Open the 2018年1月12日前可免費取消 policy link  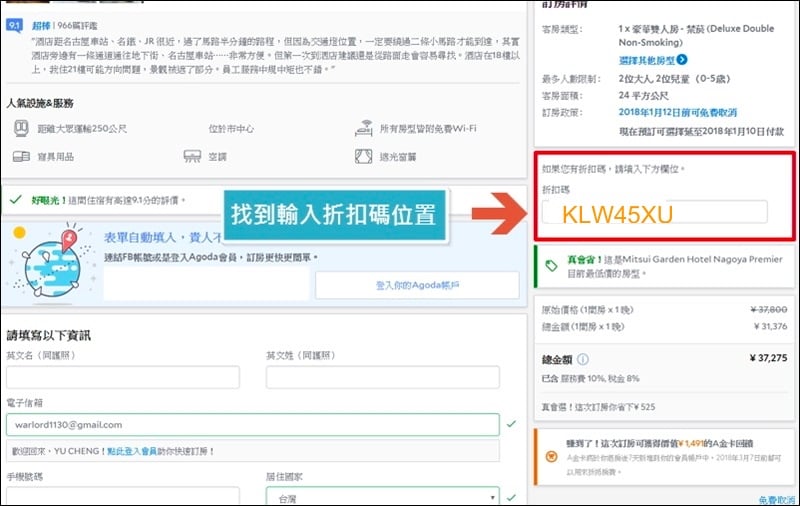click(678, 112)
